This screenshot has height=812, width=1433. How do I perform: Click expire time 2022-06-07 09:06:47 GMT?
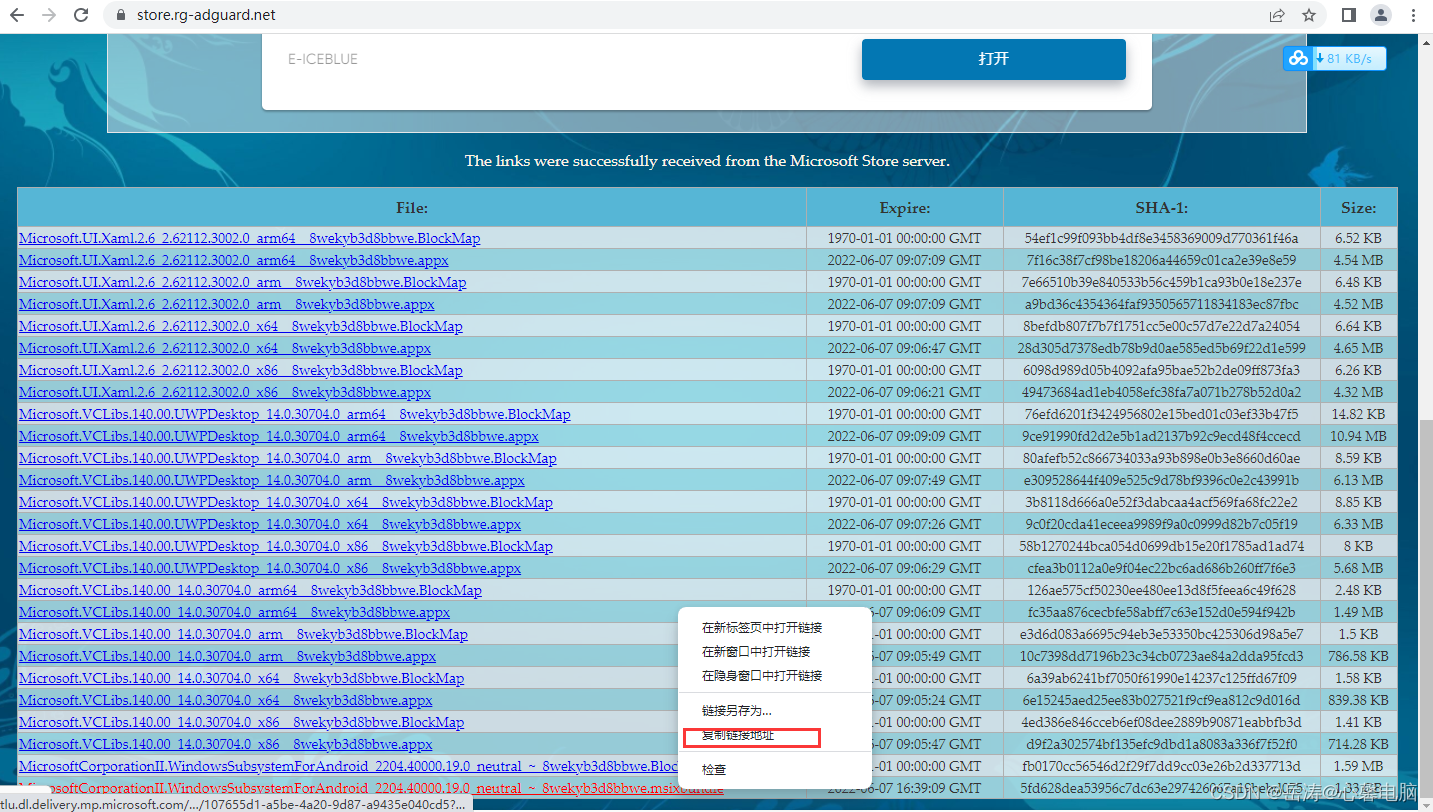pyautogui.click(x=905, y=348)
